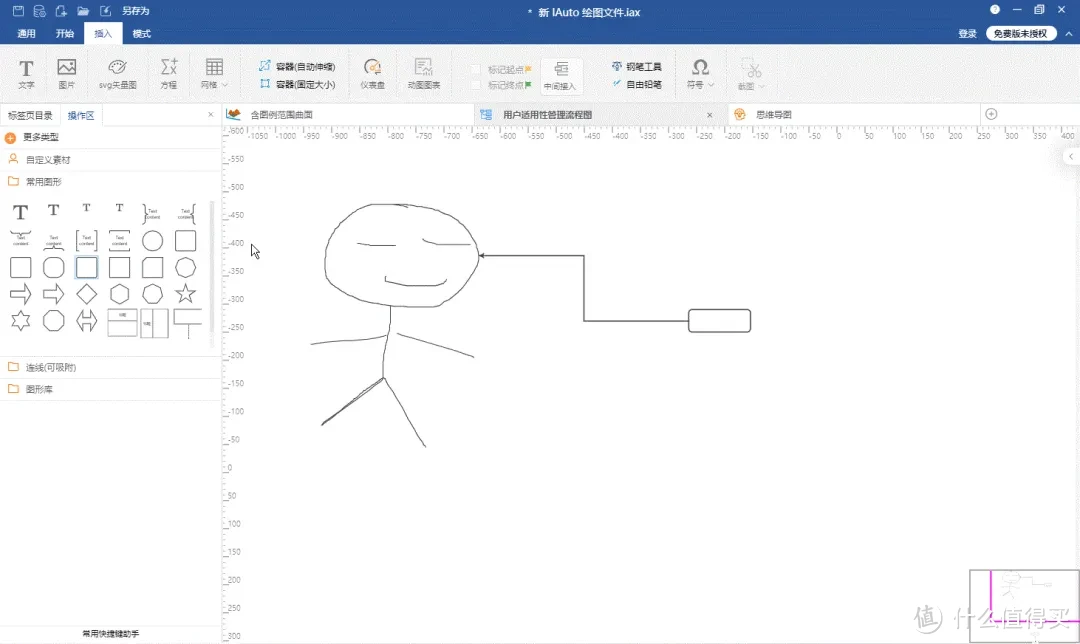Select the rounded rectangle on canvas
Viewport: 1080px width, 644px height.
[719, 321]
